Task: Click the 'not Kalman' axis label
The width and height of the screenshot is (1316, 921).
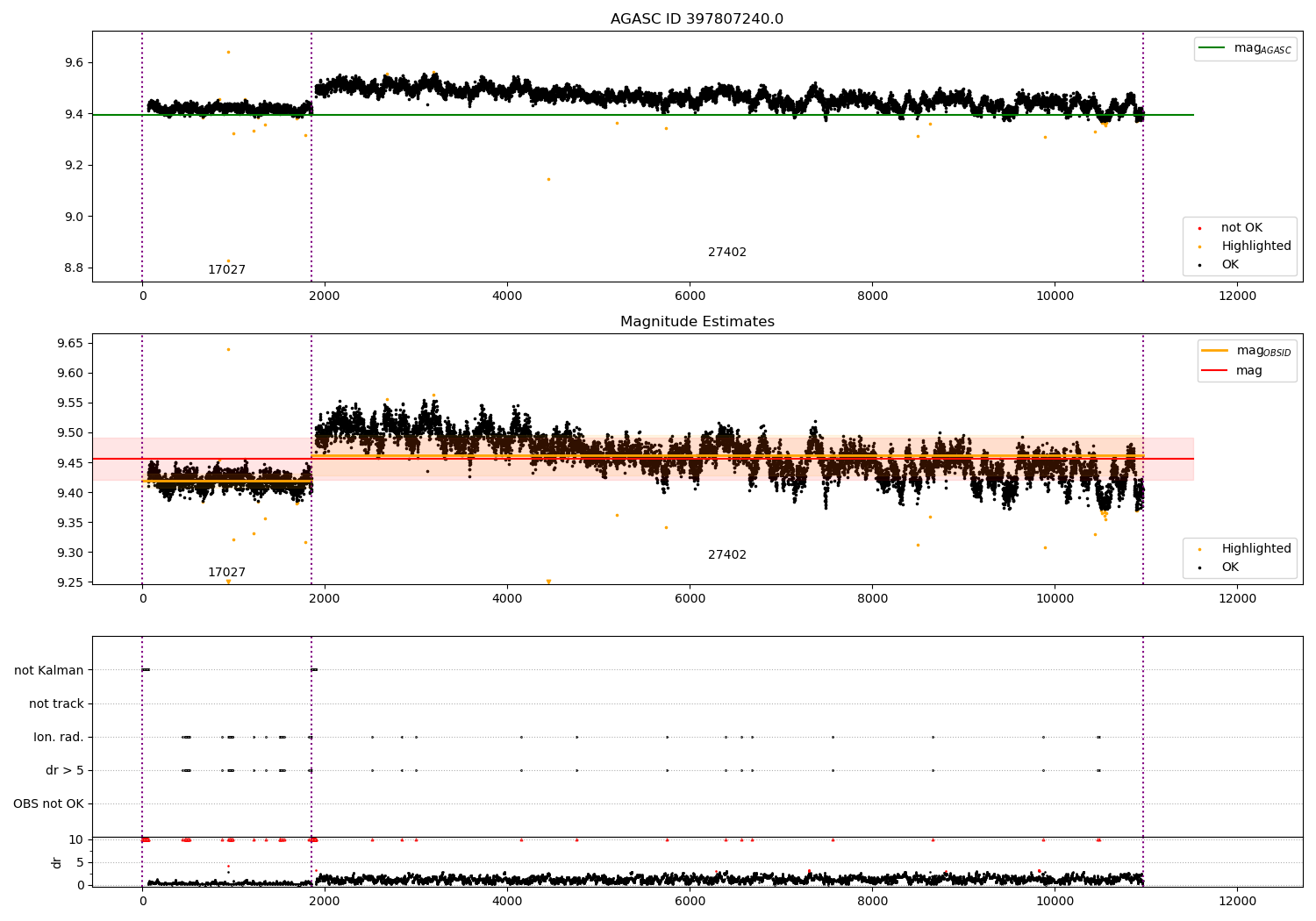Action: coord(49,670)
